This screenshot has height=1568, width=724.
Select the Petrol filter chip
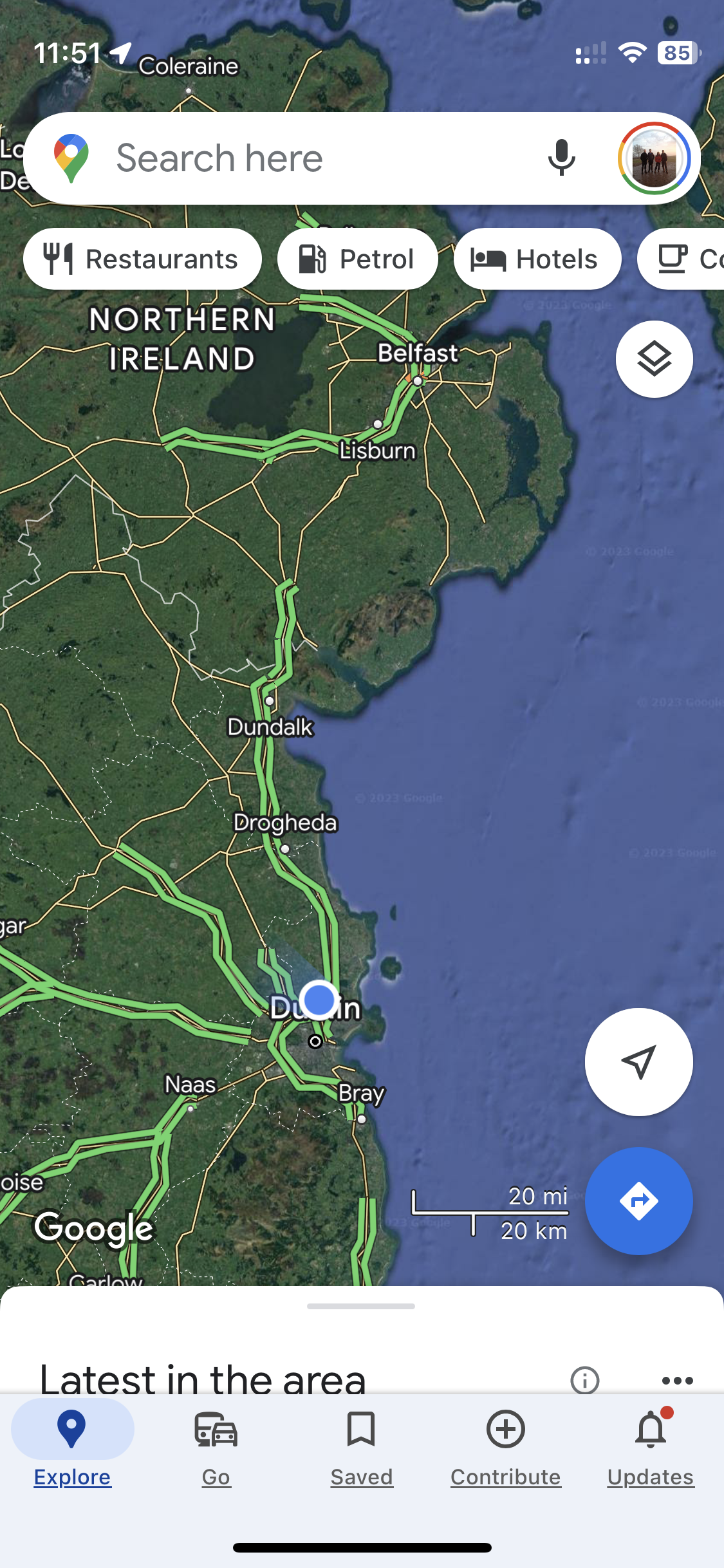coord(357,259)
